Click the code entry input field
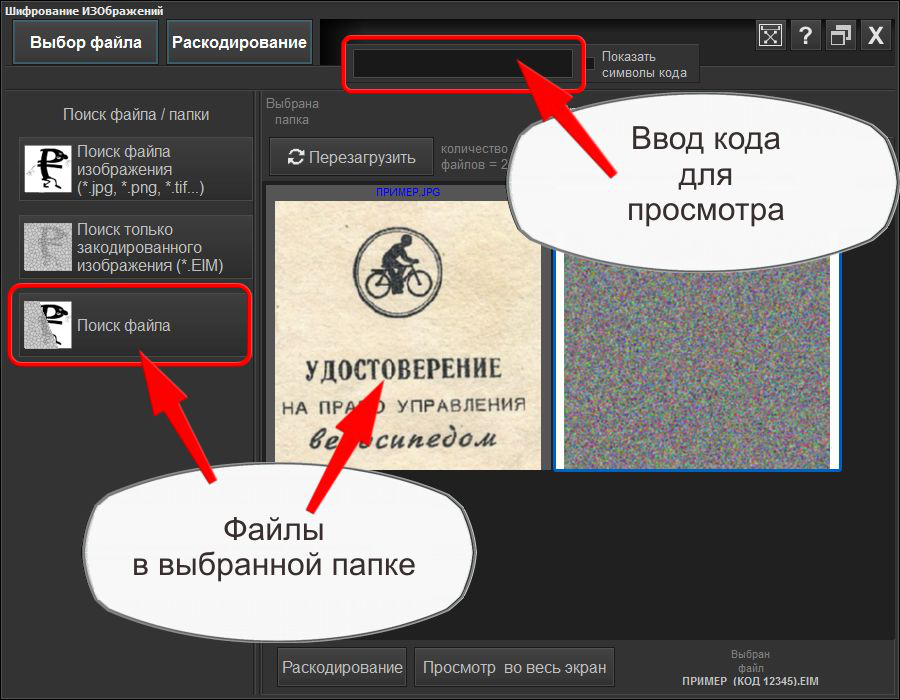 pos(463,63)
